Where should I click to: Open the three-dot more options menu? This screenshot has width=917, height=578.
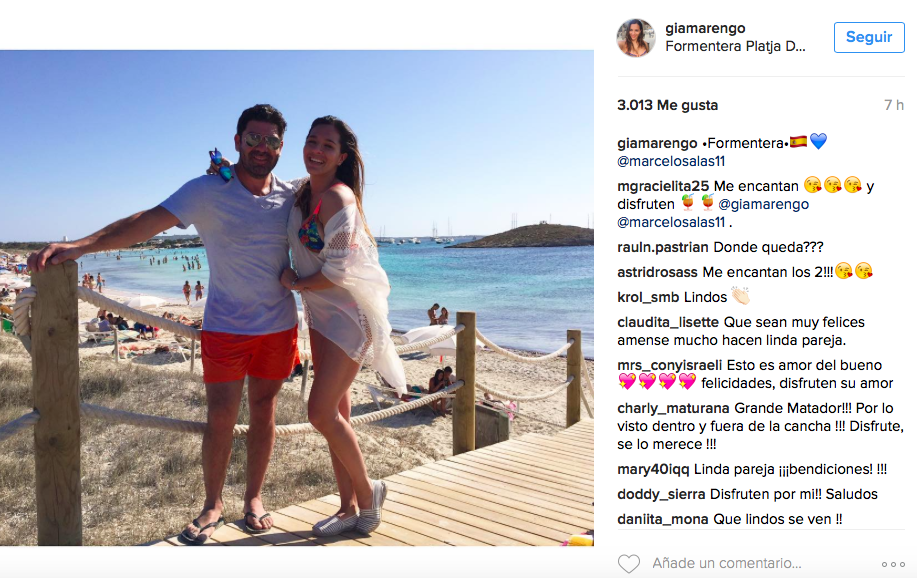(x=893, y=564)
